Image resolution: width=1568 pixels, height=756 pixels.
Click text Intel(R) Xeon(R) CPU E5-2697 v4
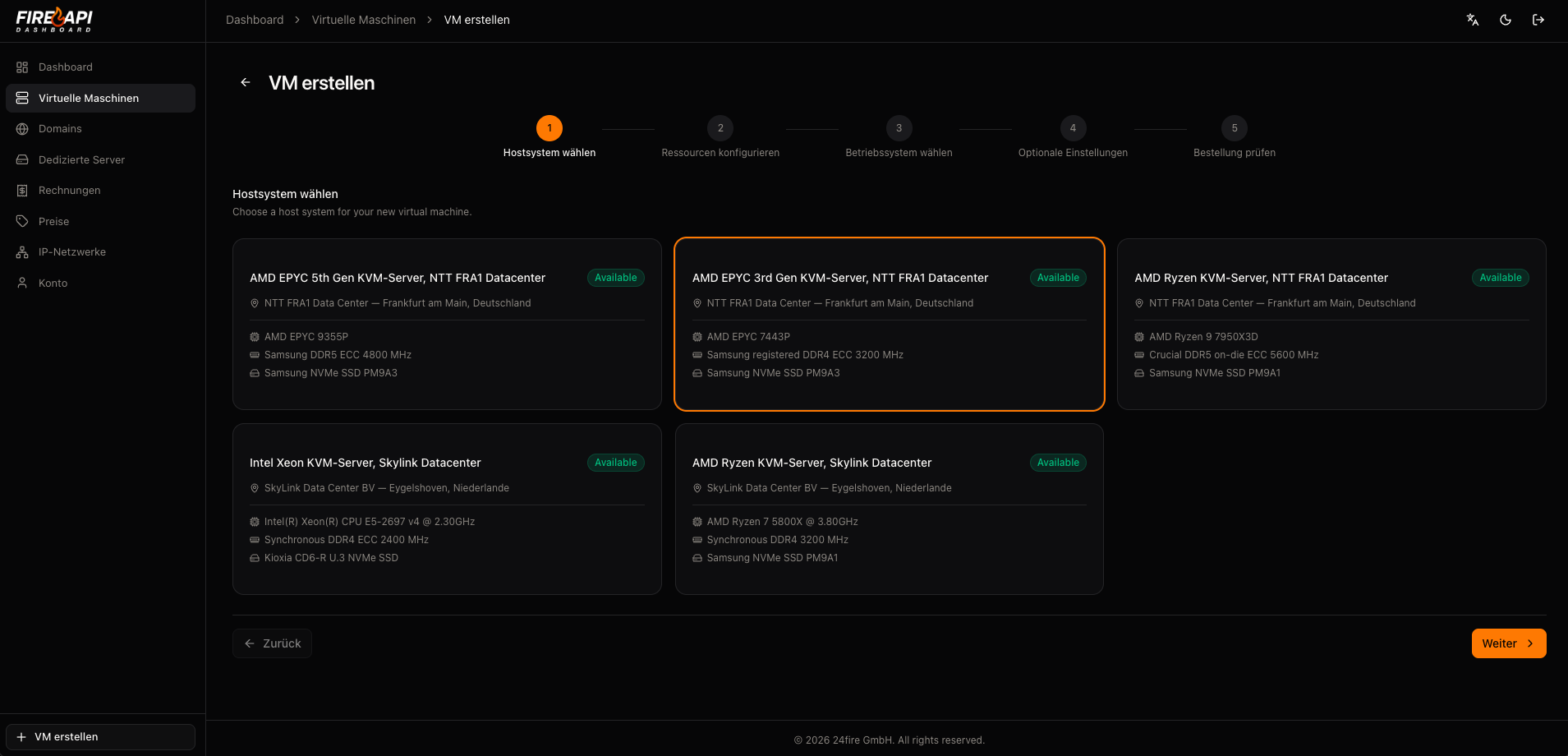pyautogui.click(x=370, y=522)
